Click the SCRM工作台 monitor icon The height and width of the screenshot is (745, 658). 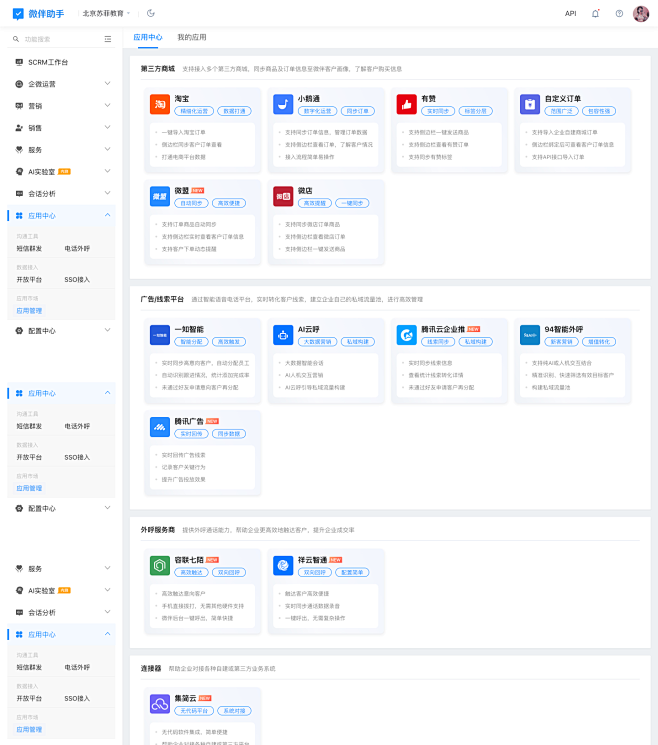[19, 62]
